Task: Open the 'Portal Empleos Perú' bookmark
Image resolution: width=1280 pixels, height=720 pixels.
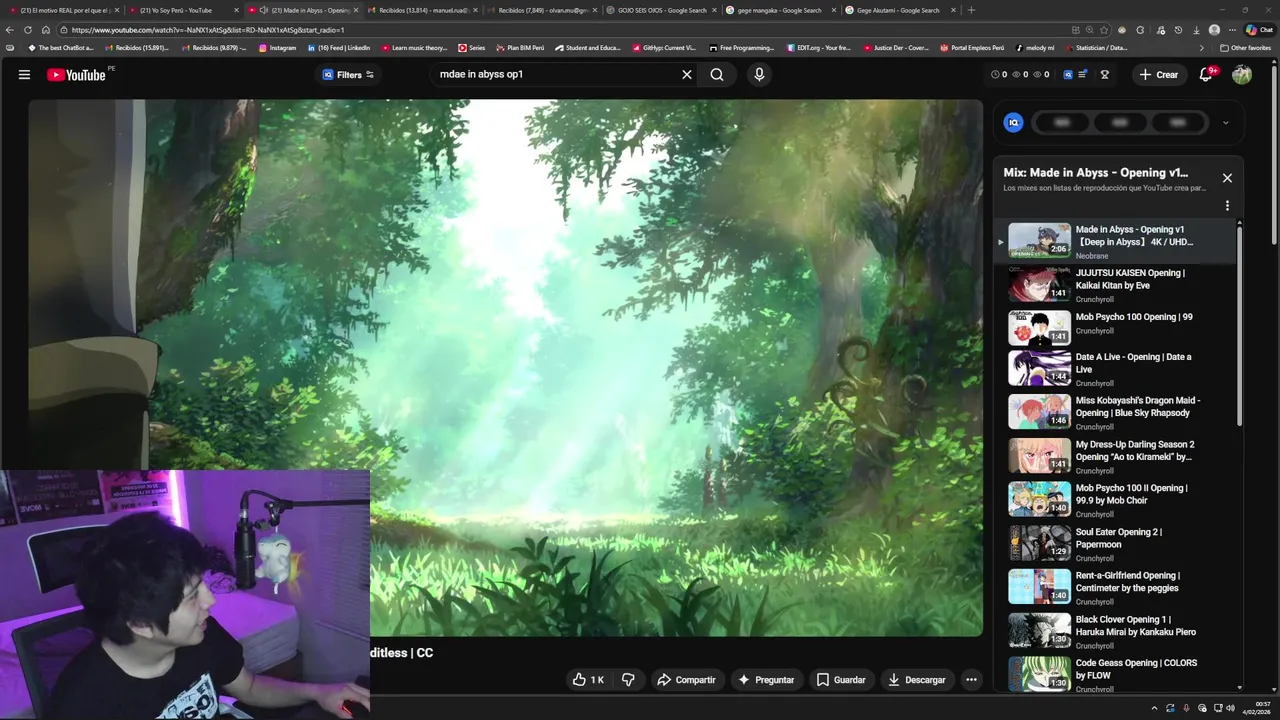Action: (x=972, y=48)
